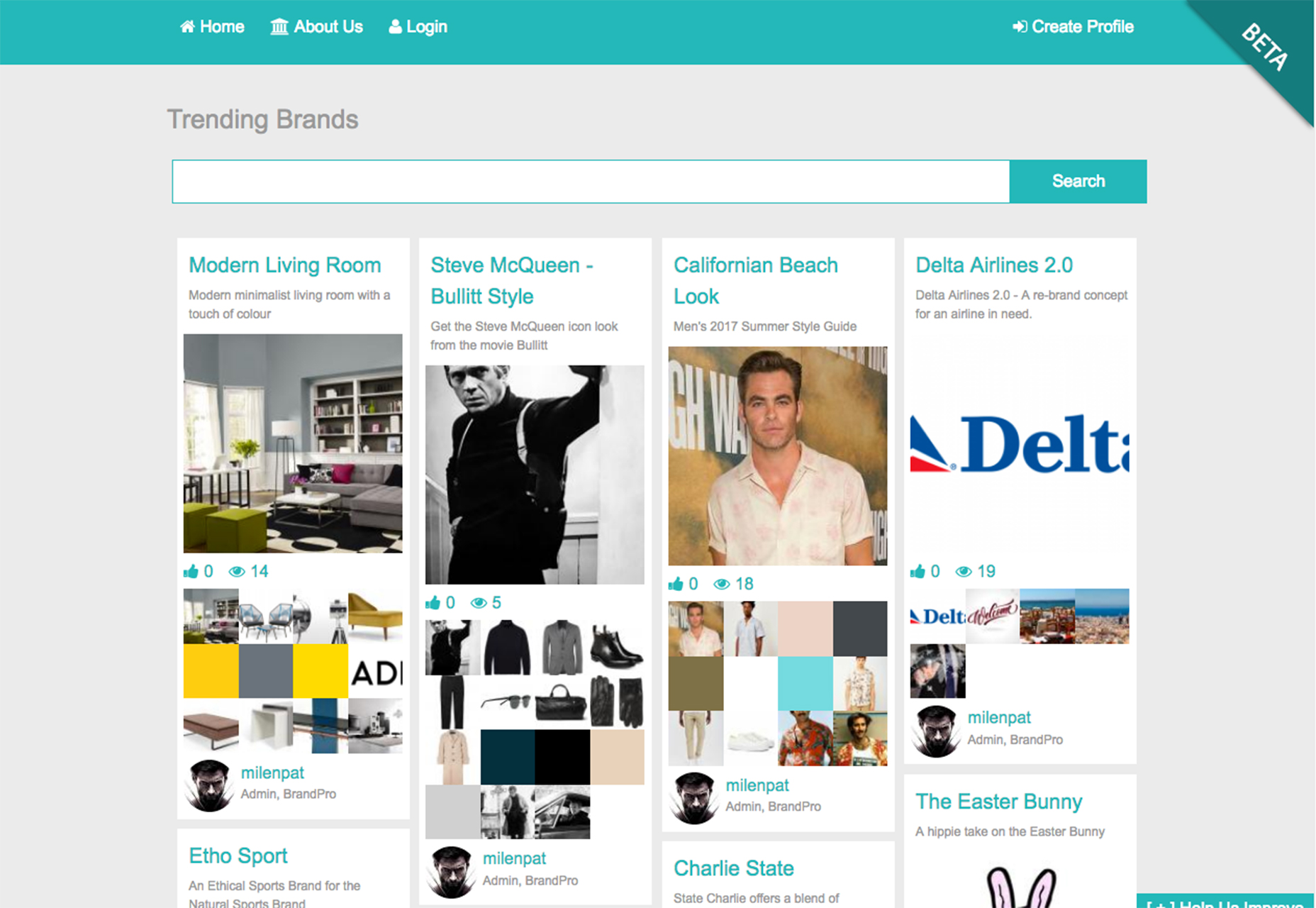The width and height of the screenshot is (1316, 908).
Task: Go to the Home page
Action: click(212, 27)
